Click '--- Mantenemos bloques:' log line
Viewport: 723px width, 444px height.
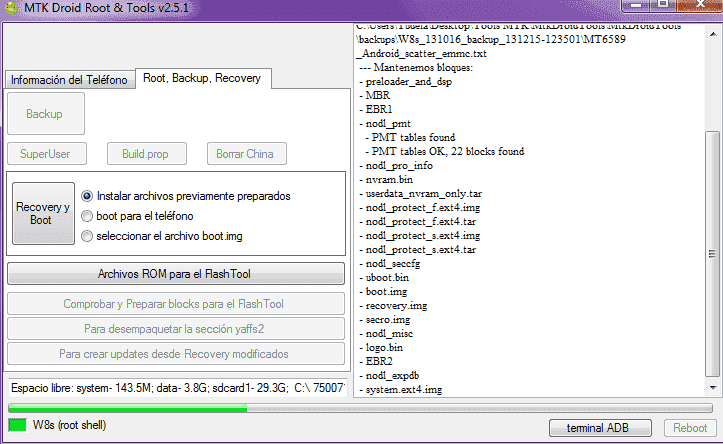416,67
